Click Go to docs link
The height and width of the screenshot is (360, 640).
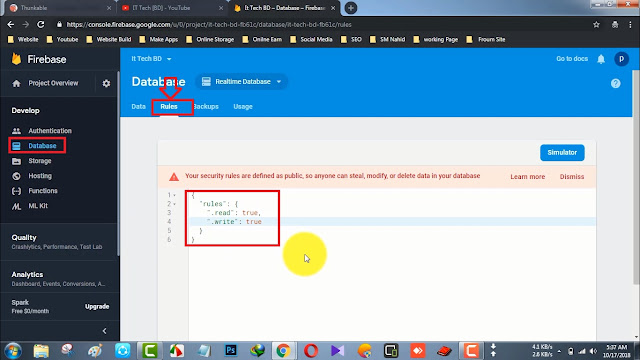572,59
